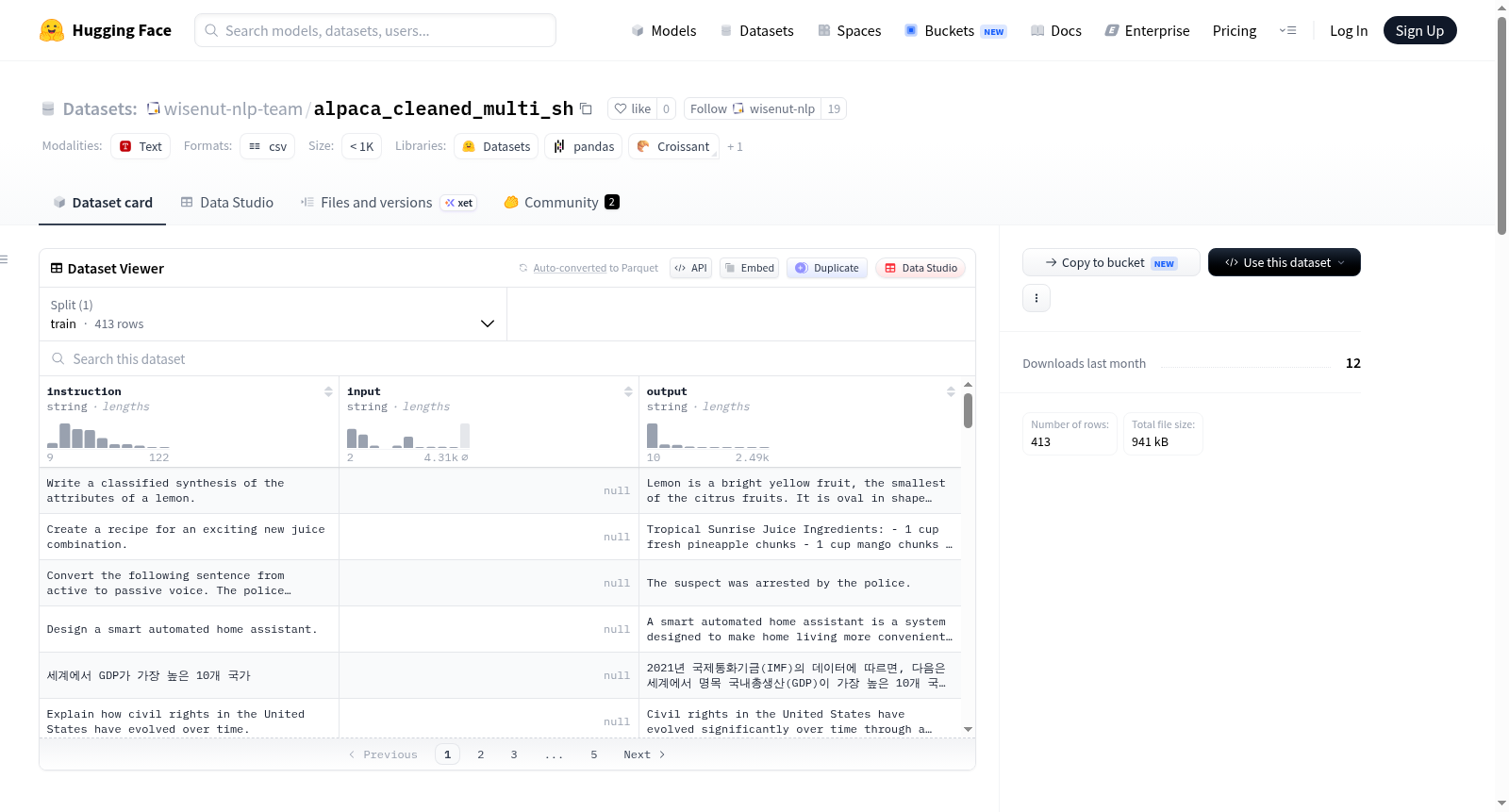Click the instruction lengths histogram
Screen dimensions: 1509x812
pyautogui.click(x=108, y=436)
